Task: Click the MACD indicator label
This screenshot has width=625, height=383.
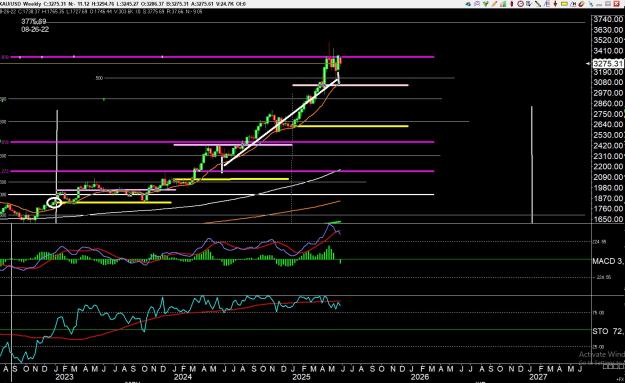Action: tap(608, 261)
